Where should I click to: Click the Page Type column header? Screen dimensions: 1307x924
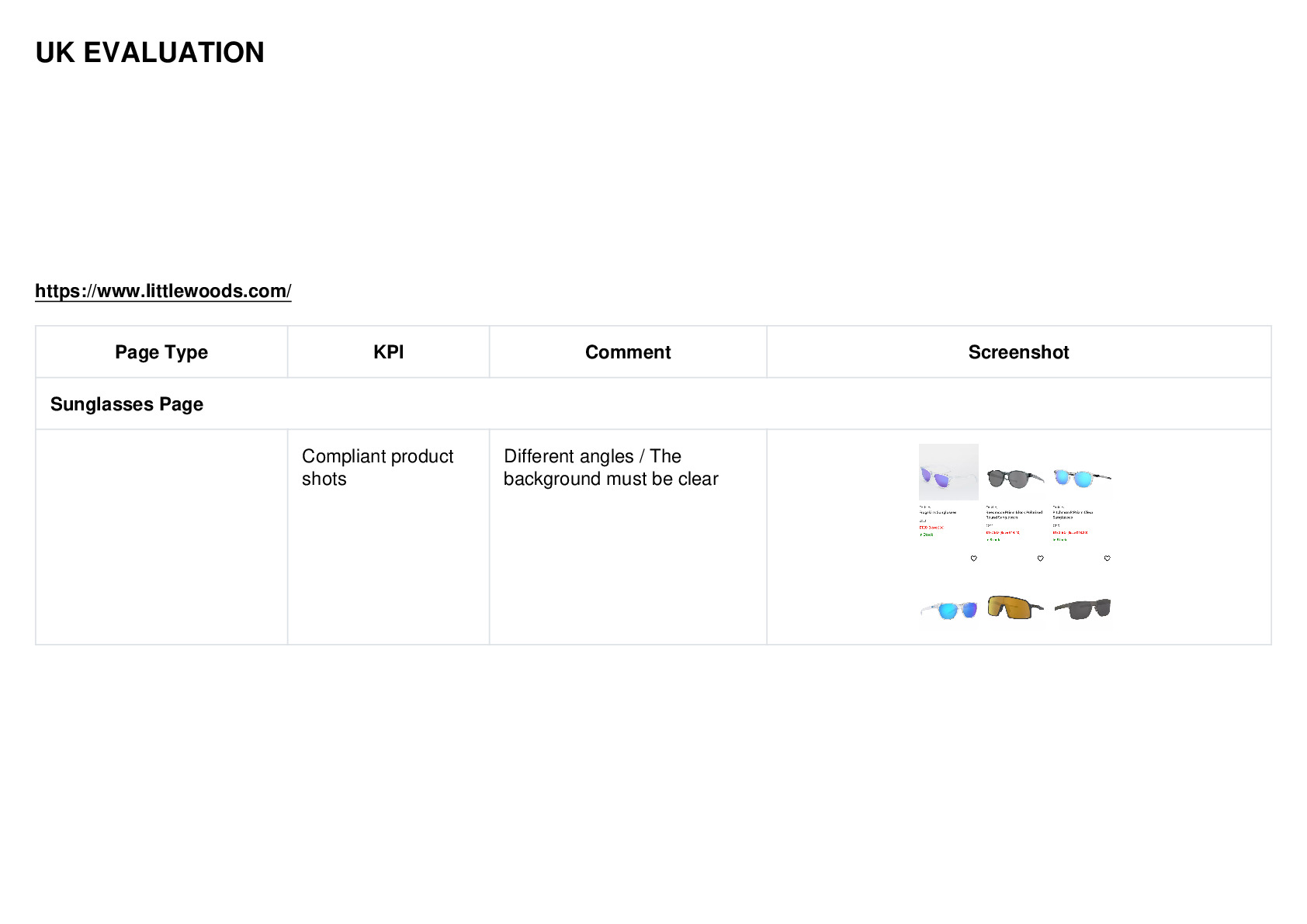[x=161, y=352]
